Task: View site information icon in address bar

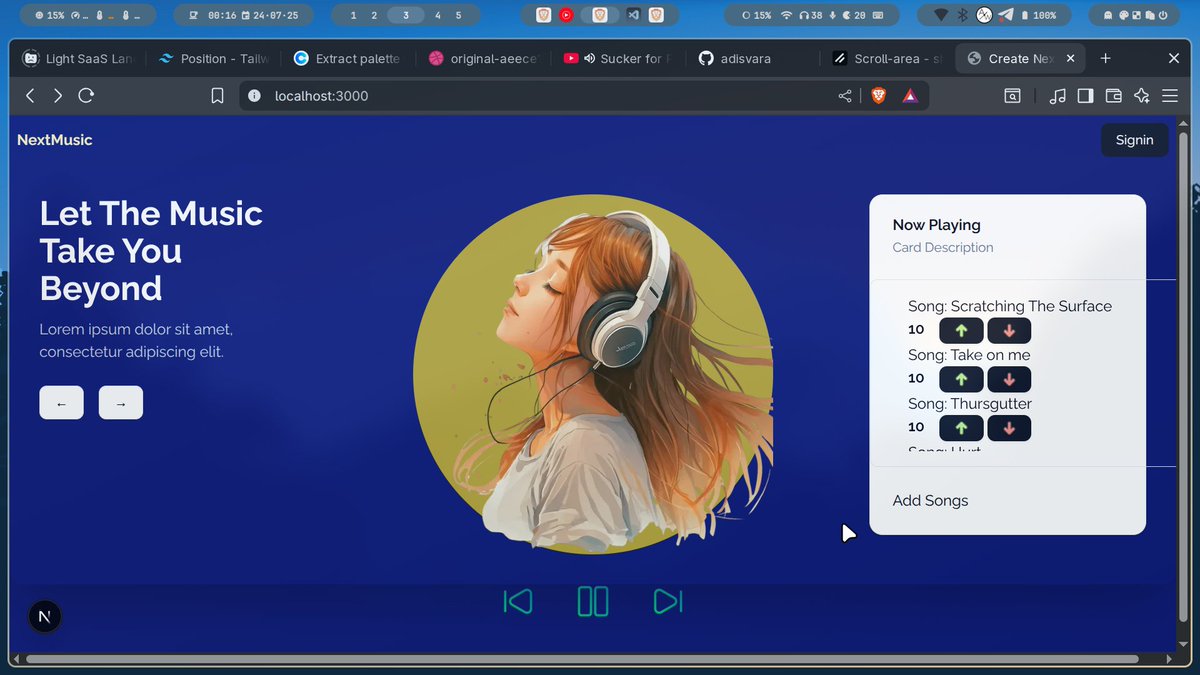Action: tap(254, 96)
